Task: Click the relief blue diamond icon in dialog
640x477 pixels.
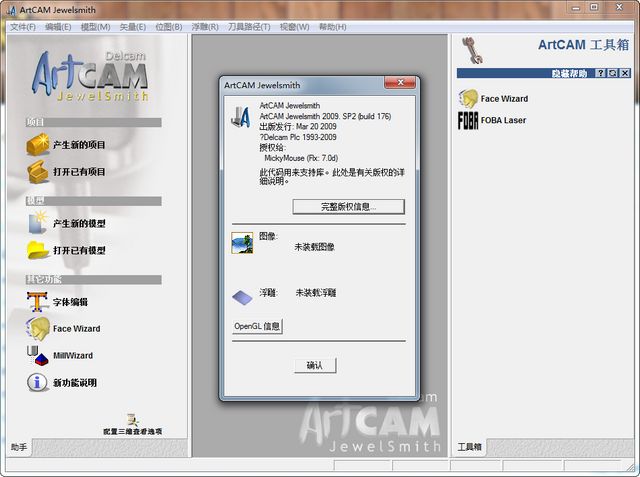Action: (x=242, y=297)
